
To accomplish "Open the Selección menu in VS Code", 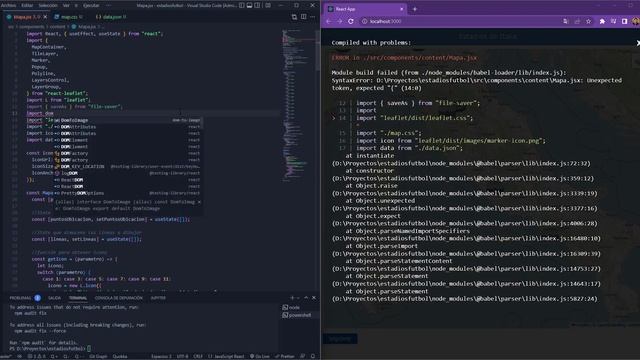I will point(48,5).
